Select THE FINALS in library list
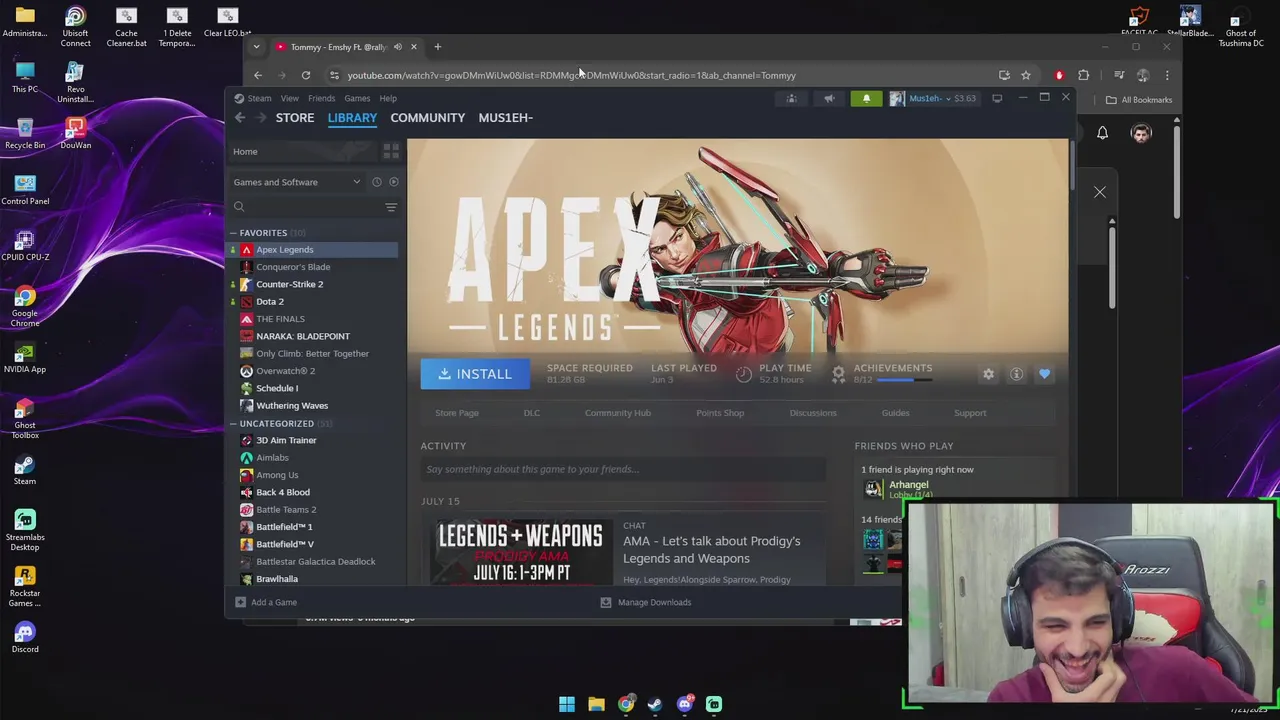 click(x=280, y=319)
